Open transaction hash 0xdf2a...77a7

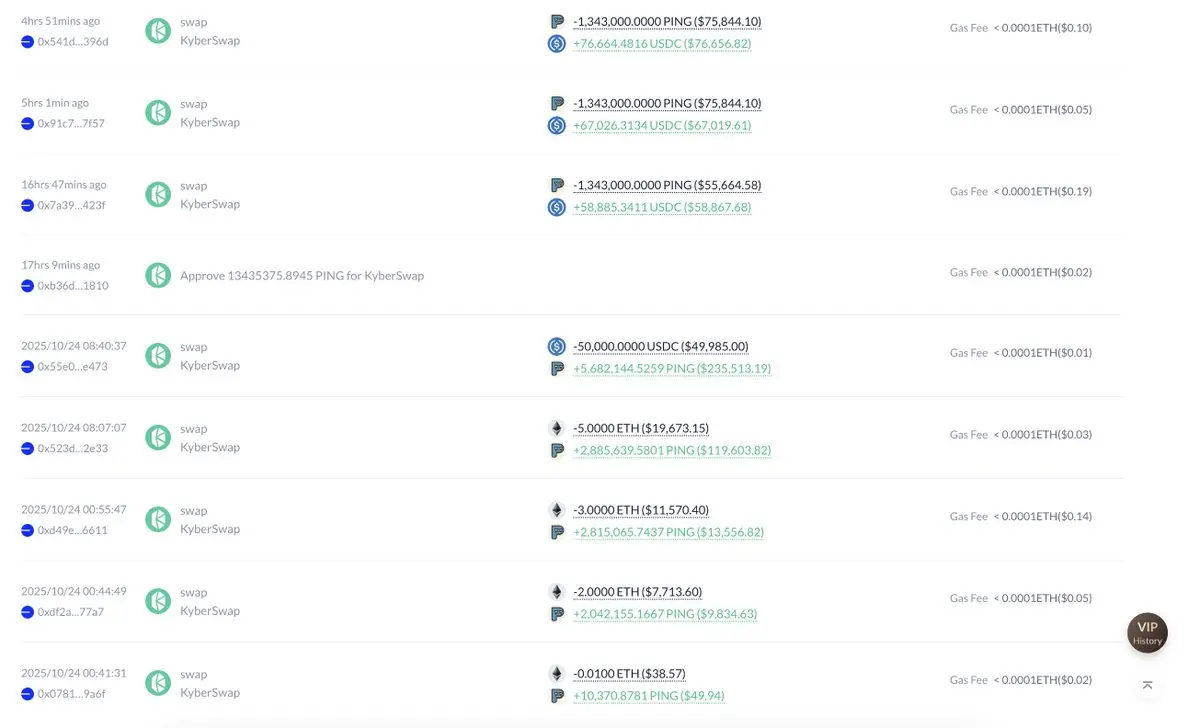pos(71,612)
